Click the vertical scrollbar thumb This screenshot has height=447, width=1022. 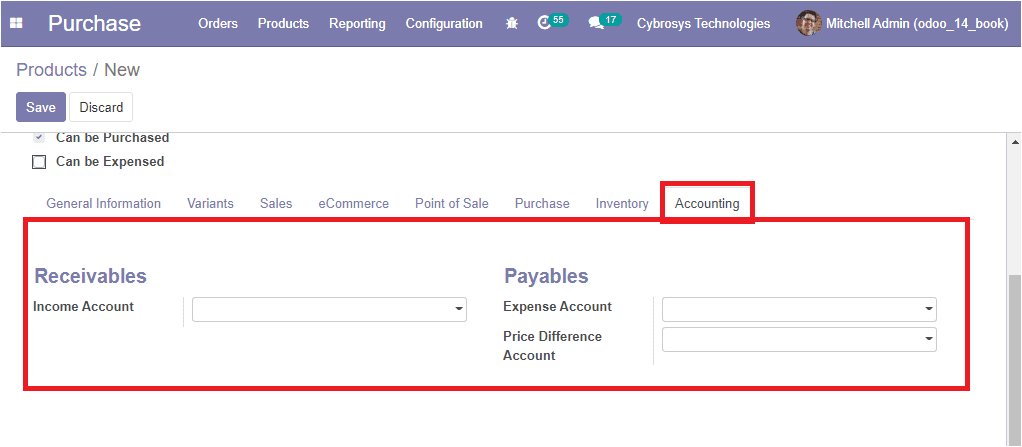pyautogui.click(x=1014, y=358)
